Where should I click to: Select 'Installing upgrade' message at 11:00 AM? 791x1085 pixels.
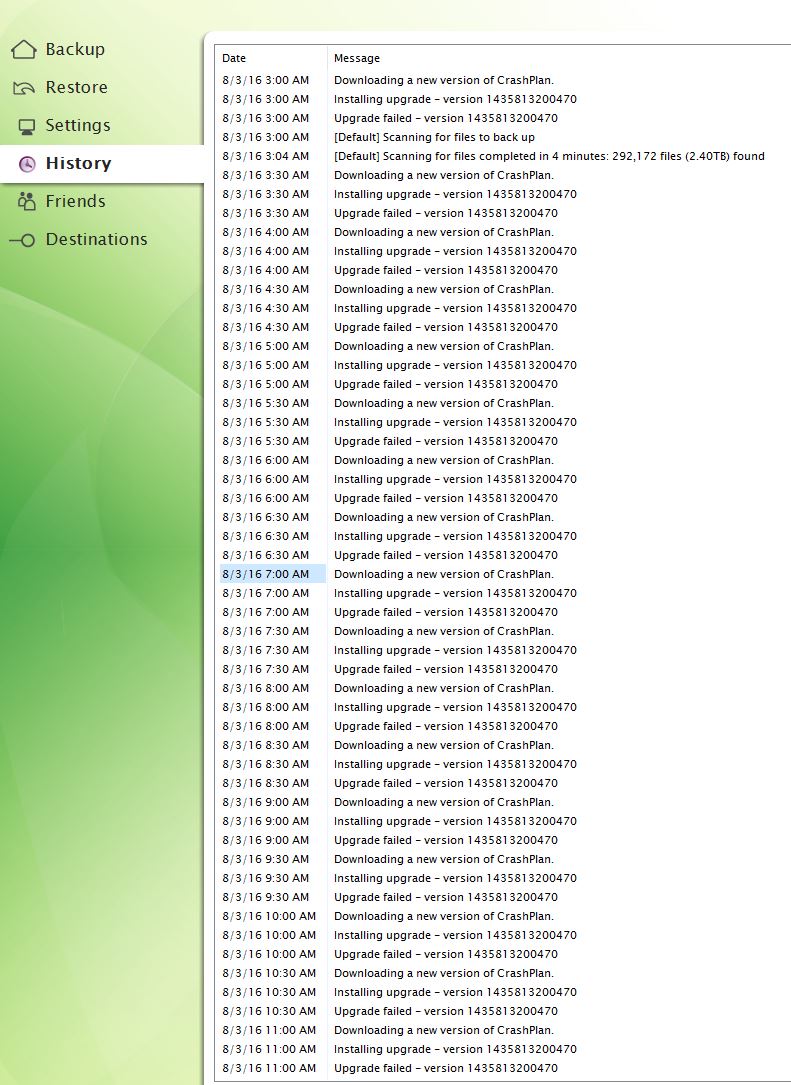(455, 1049)
